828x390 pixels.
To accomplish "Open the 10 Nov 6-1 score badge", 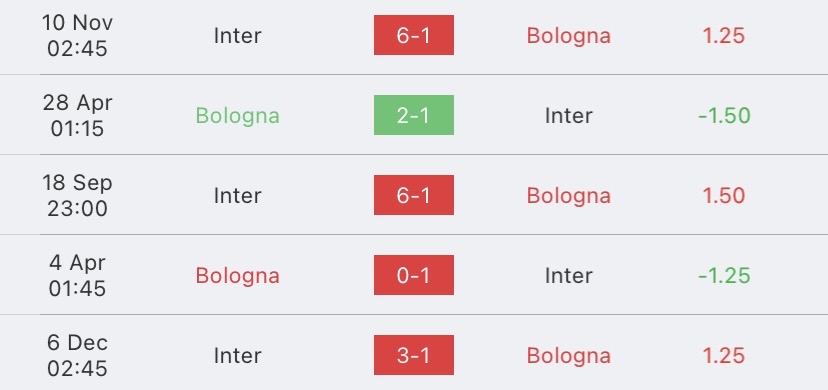I will coord(413,35).
